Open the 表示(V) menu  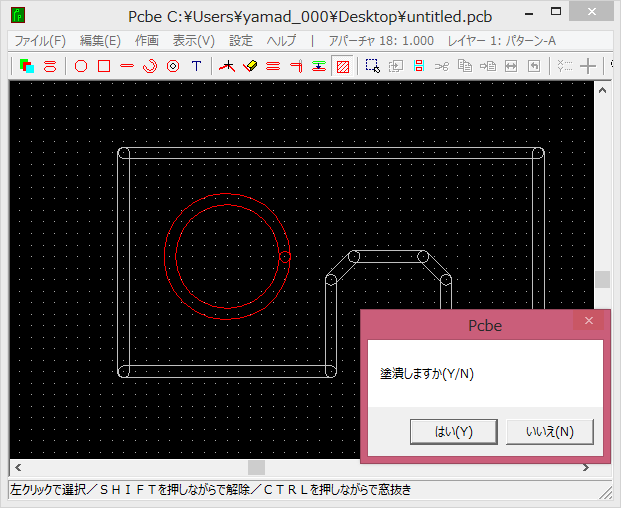193,41
